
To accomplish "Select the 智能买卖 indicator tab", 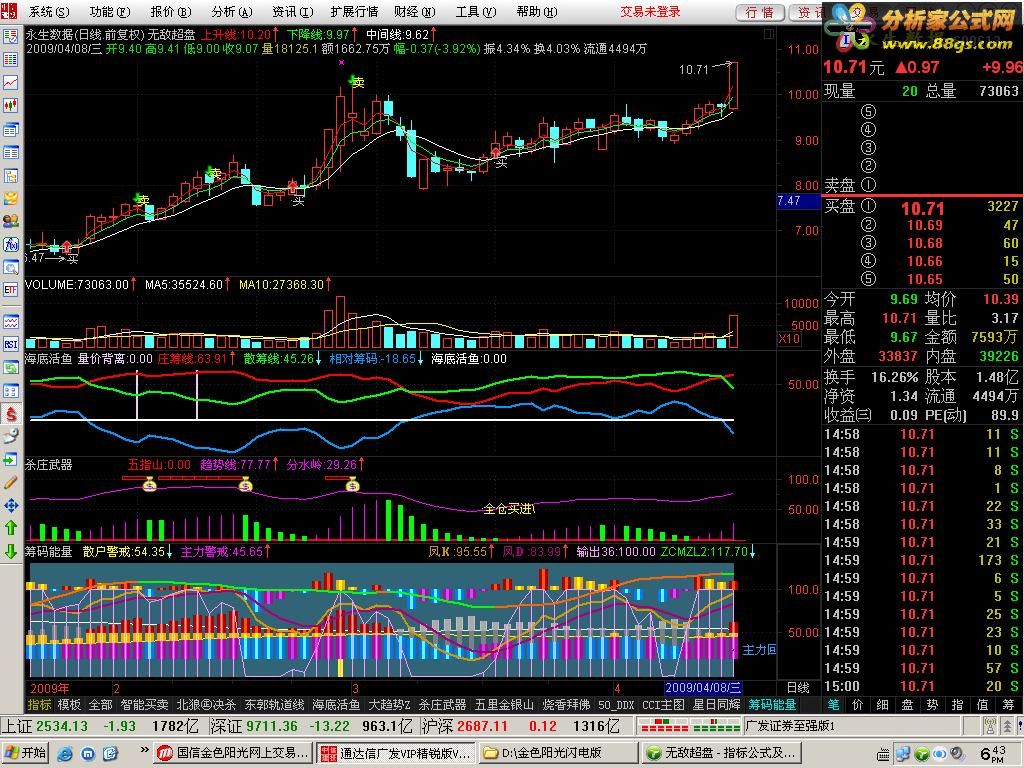I will [x=144, y=705].
